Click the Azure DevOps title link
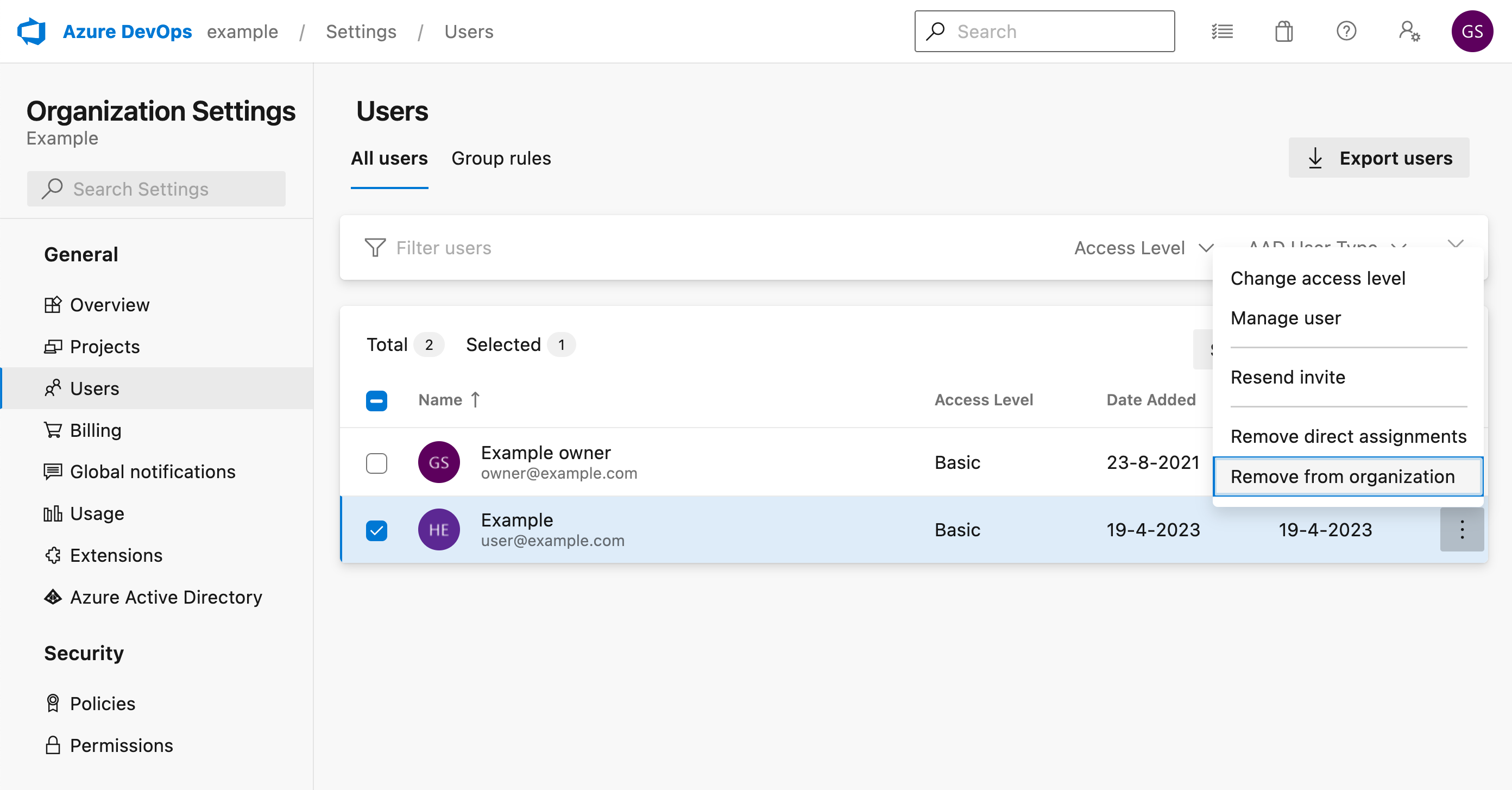Viewport: 1512px width, 790px height. [x=127, y=31]
